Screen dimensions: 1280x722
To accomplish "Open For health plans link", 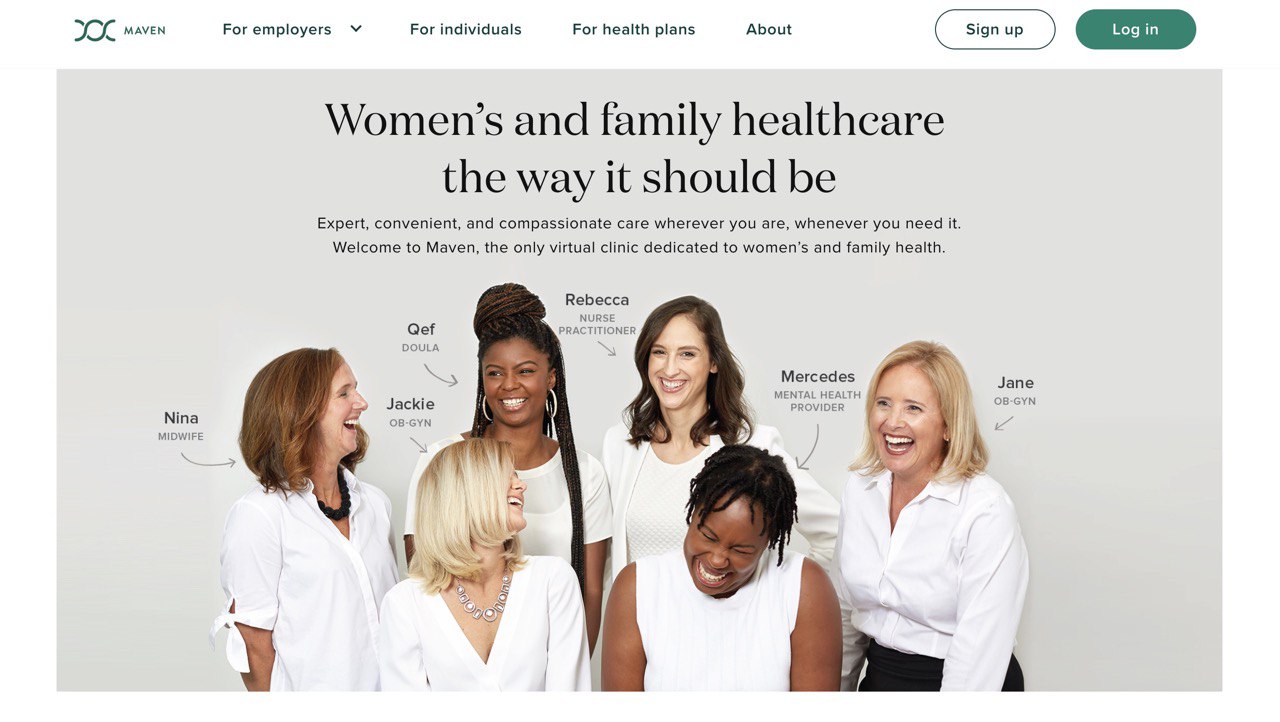I will pyautogui.click(x=634, y=29).
